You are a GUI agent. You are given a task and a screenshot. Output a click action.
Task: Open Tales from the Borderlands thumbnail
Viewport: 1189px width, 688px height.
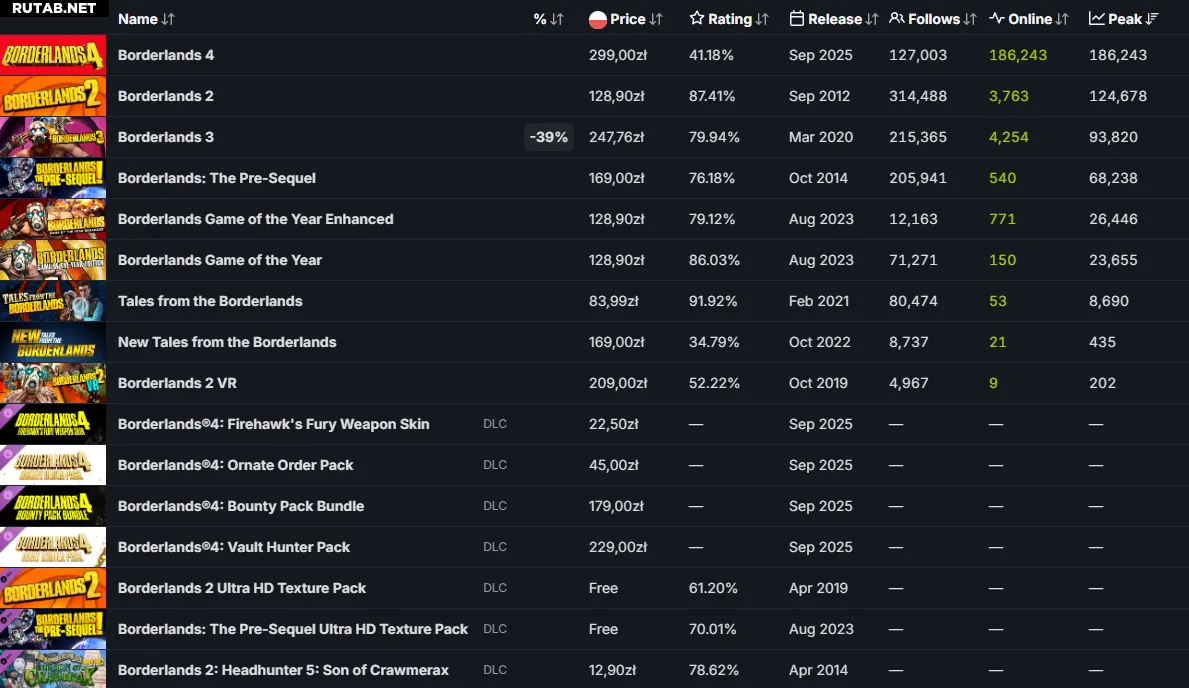(x=53, y=300)
